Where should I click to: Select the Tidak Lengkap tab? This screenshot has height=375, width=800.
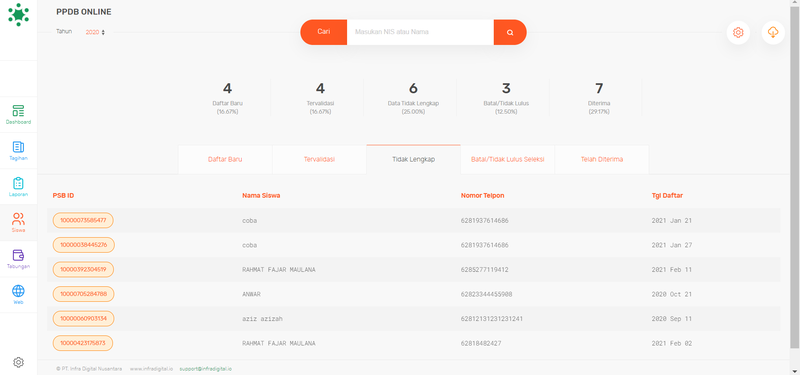413,159
